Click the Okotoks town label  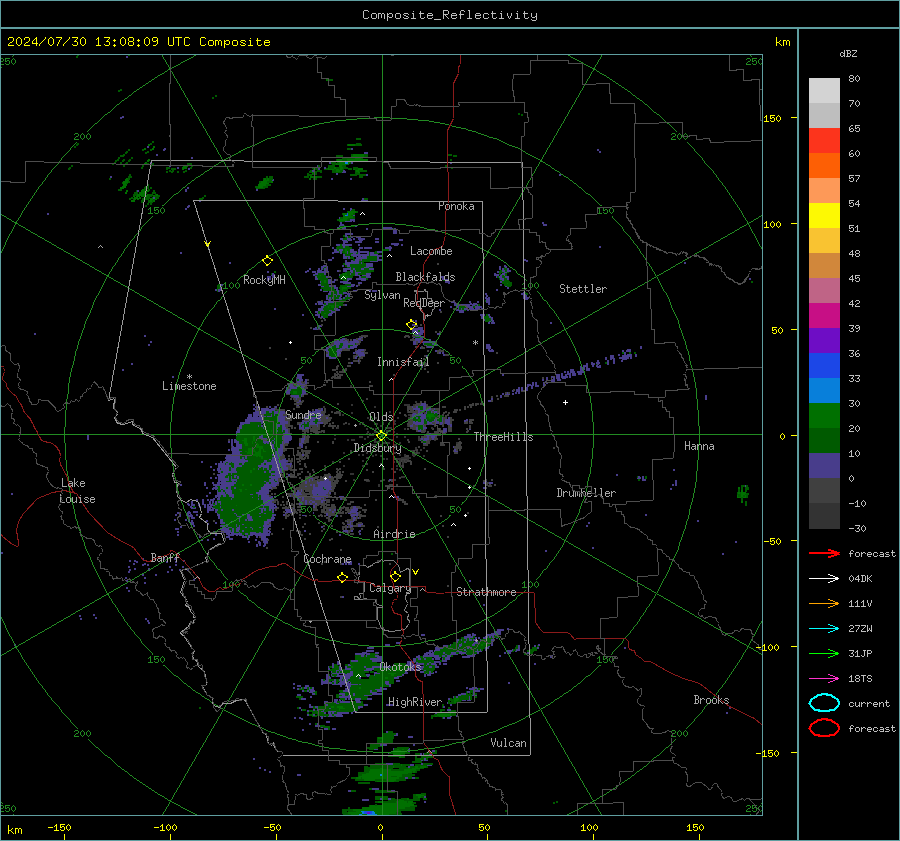coord(400,667)
